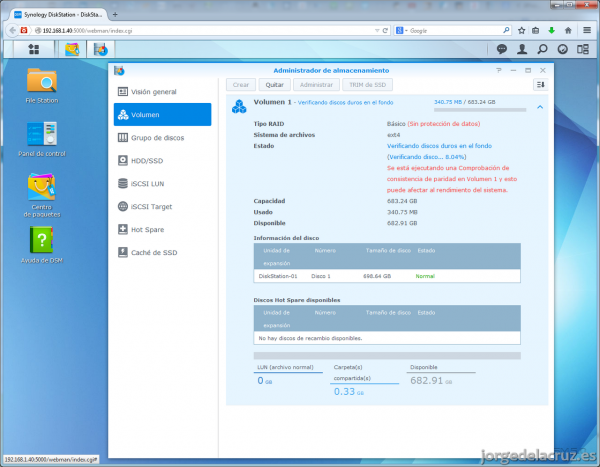Image resolution: width=600 pixels, height=467 pixels.
Task: Open Storage Manager help question mark
Action: click(x=499, y=70)
